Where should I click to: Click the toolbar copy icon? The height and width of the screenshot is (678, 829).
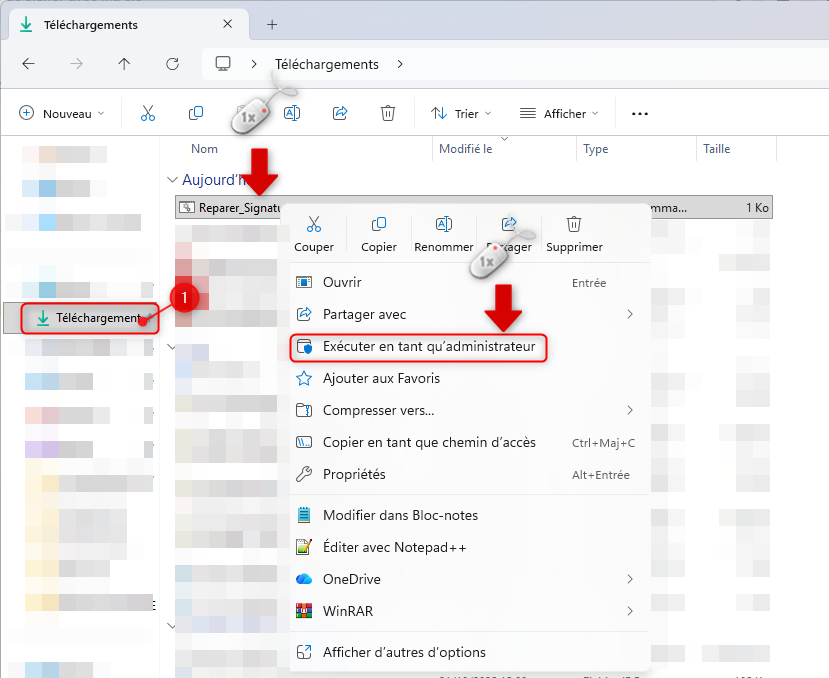[x=196, y=114]
